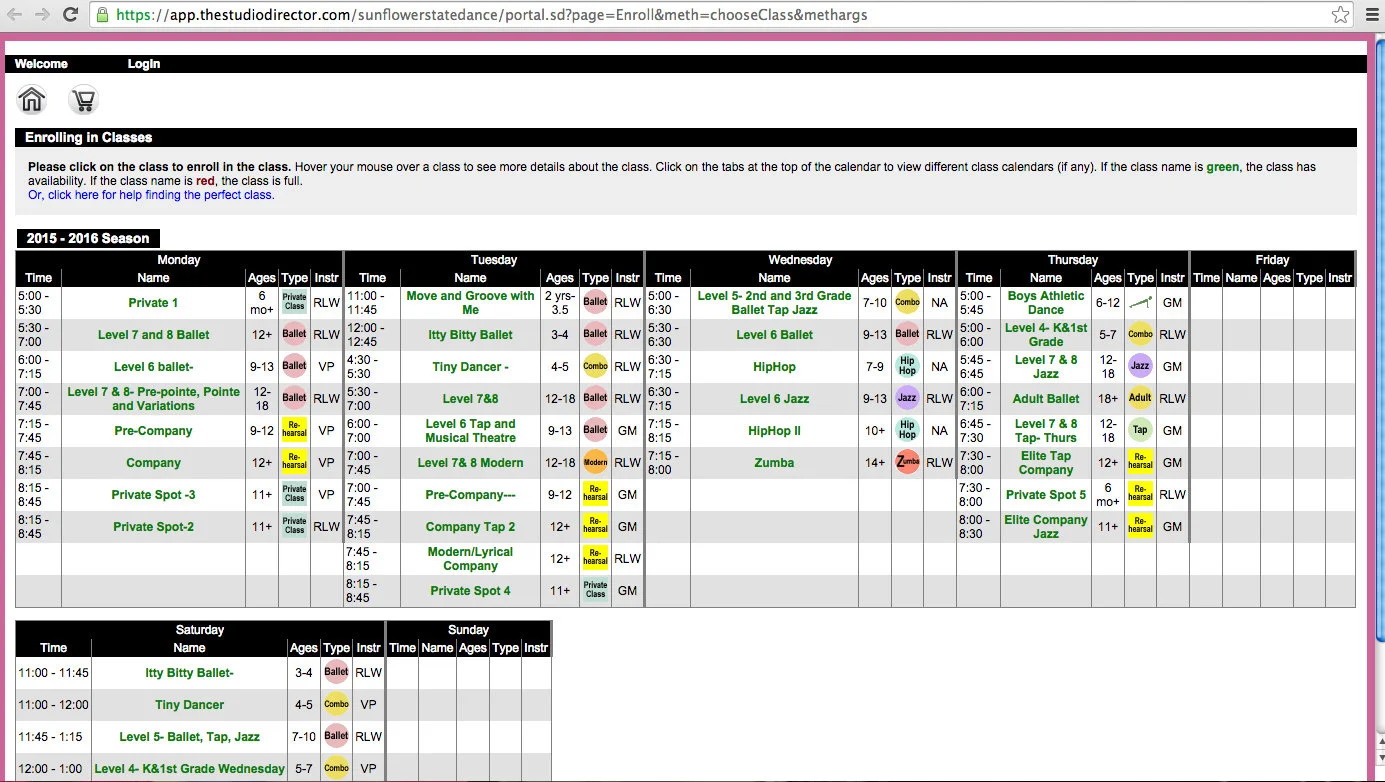Click Jazz icon in Level 6 Jazz row
The height and width of the screenshot is (782, 1385).
[907, 398]
